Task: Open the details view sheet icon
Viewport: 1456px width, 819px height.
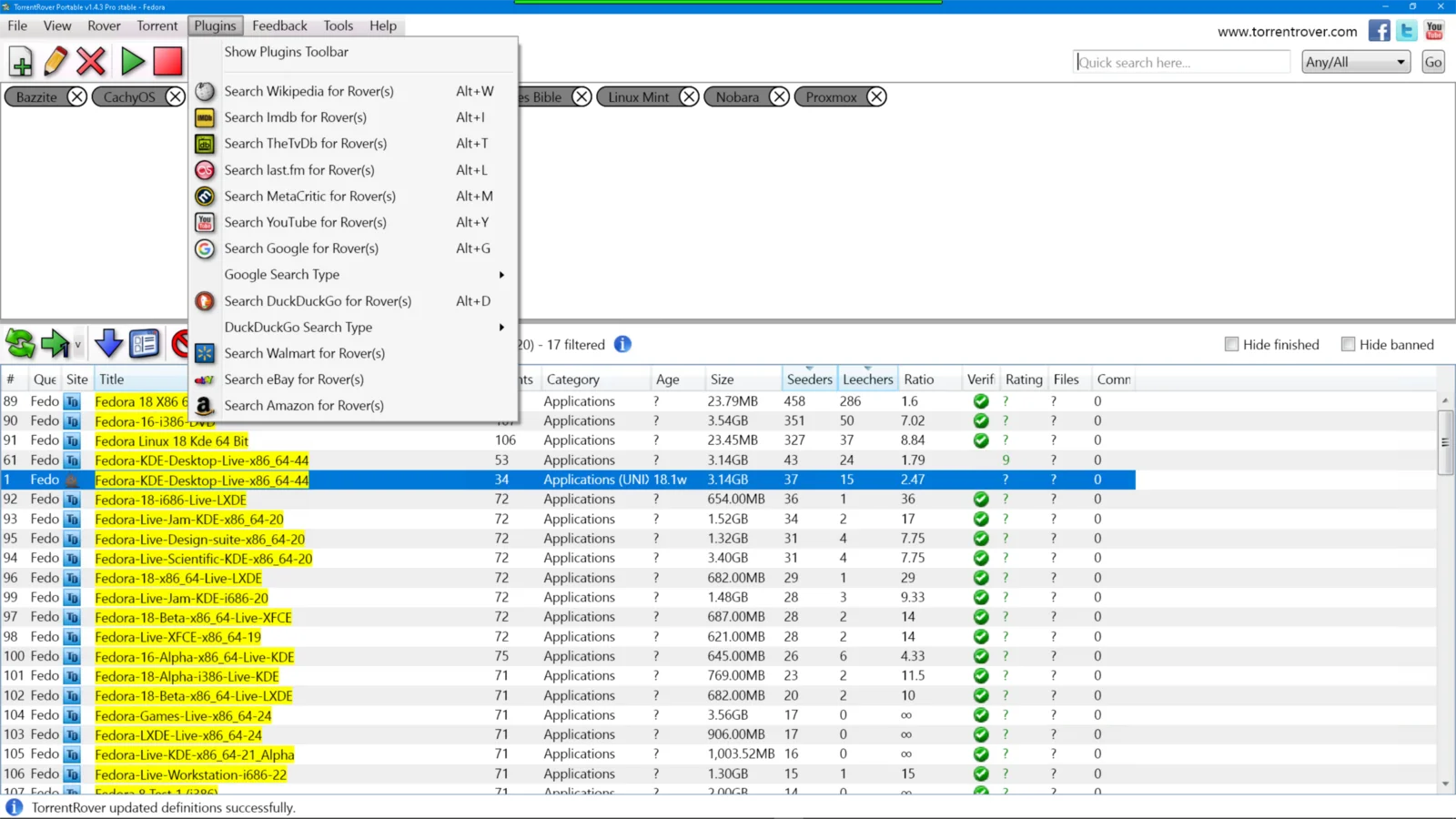Action: 144,343
